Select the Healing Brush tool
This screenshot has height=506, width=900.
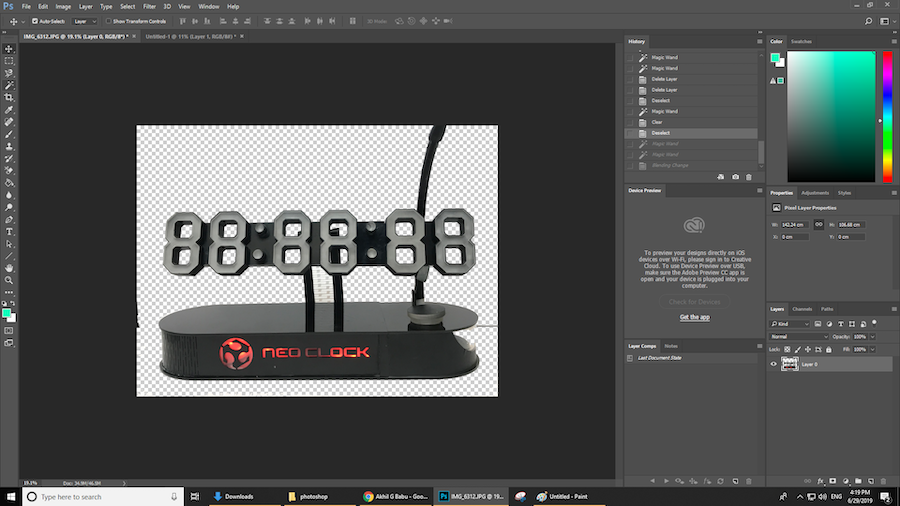click(x=9, y=122)
